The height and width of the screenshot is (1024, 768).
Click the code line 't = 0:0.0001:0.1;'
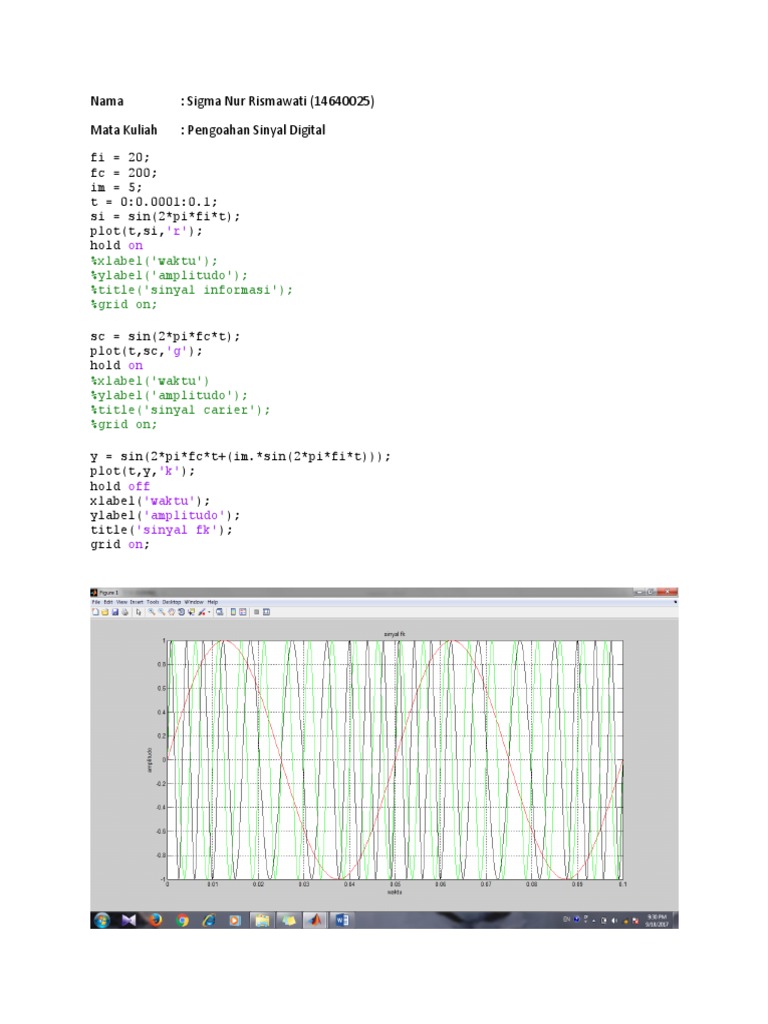pyautogui.click(x=153, y=201)
